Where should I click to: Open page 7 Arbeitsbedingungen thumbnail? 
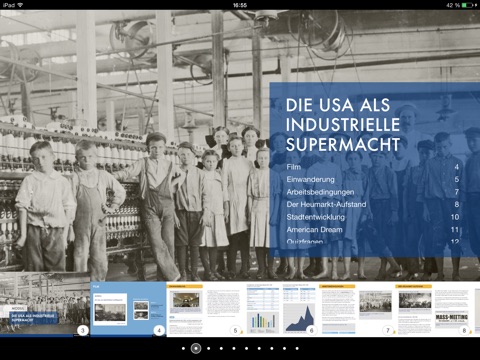(356, 309)
